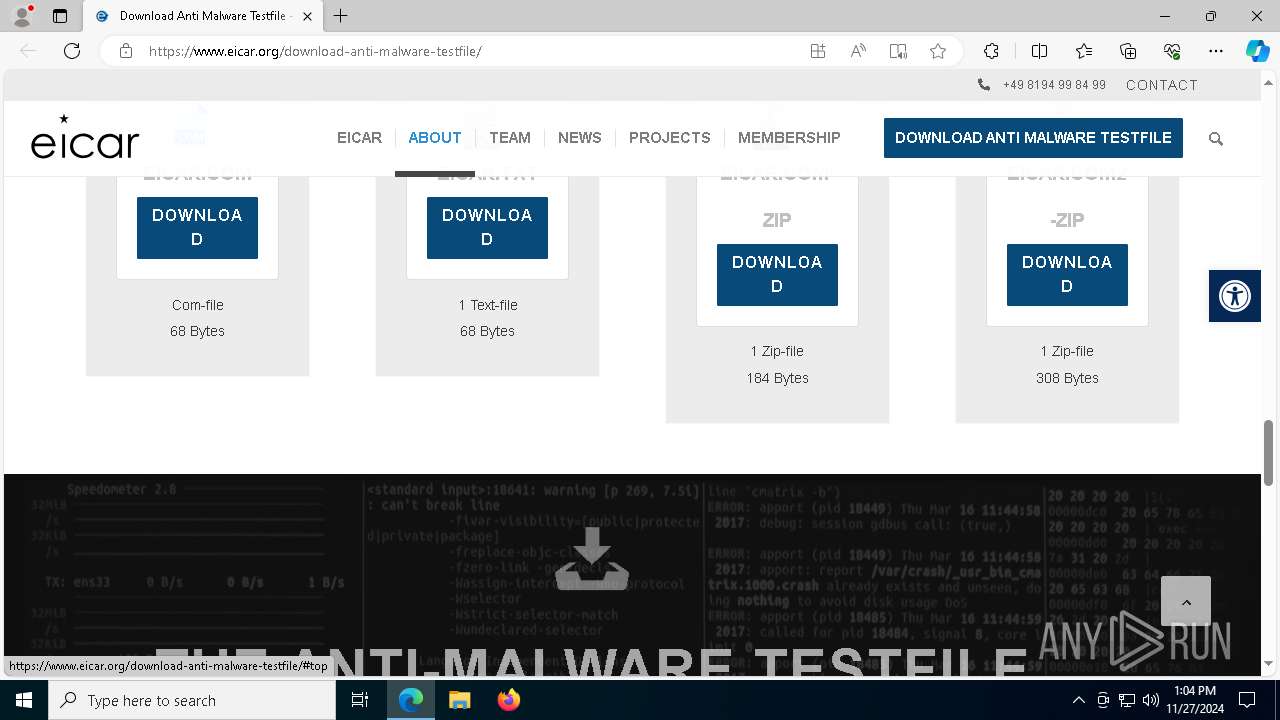Open the NEWS menu item
The image size is (1280, 720).
pos(580,138)
